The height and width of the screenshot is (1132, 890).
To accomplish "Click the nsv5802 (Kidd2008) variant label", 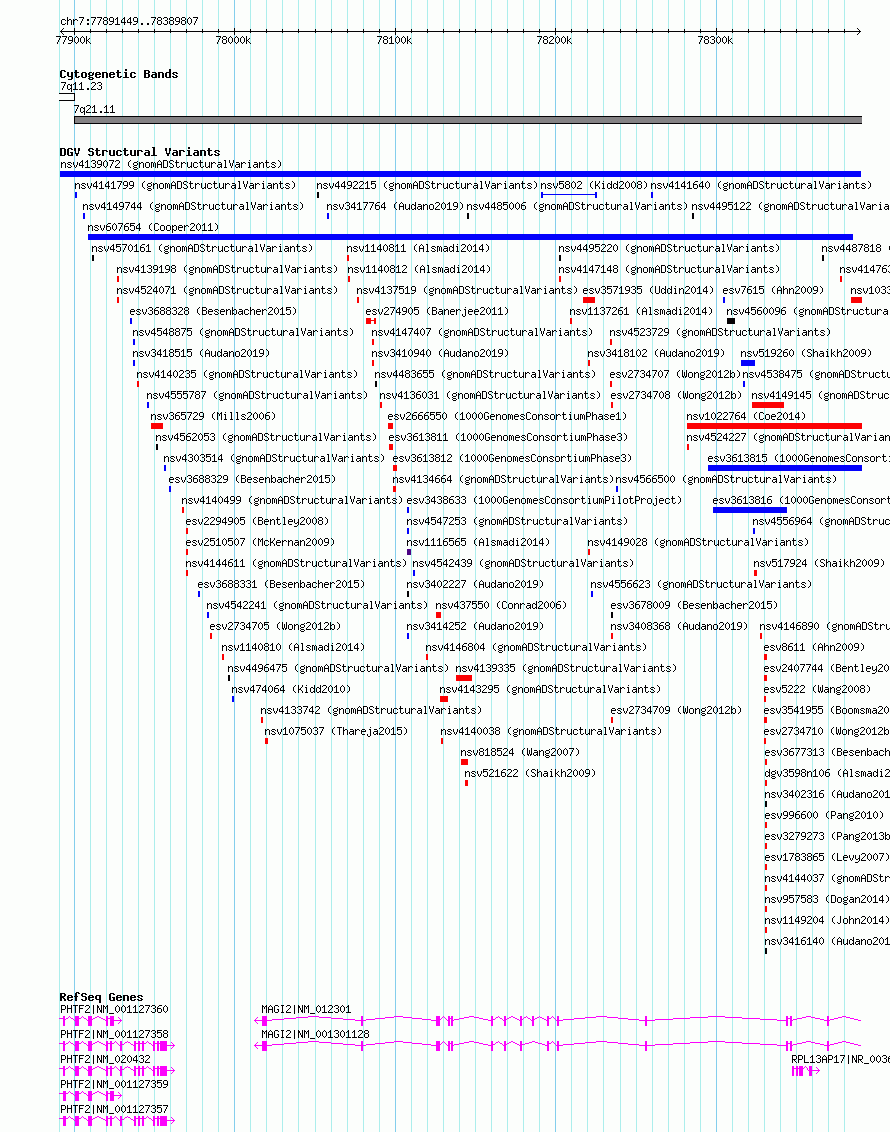I will (x=593, y=186).
